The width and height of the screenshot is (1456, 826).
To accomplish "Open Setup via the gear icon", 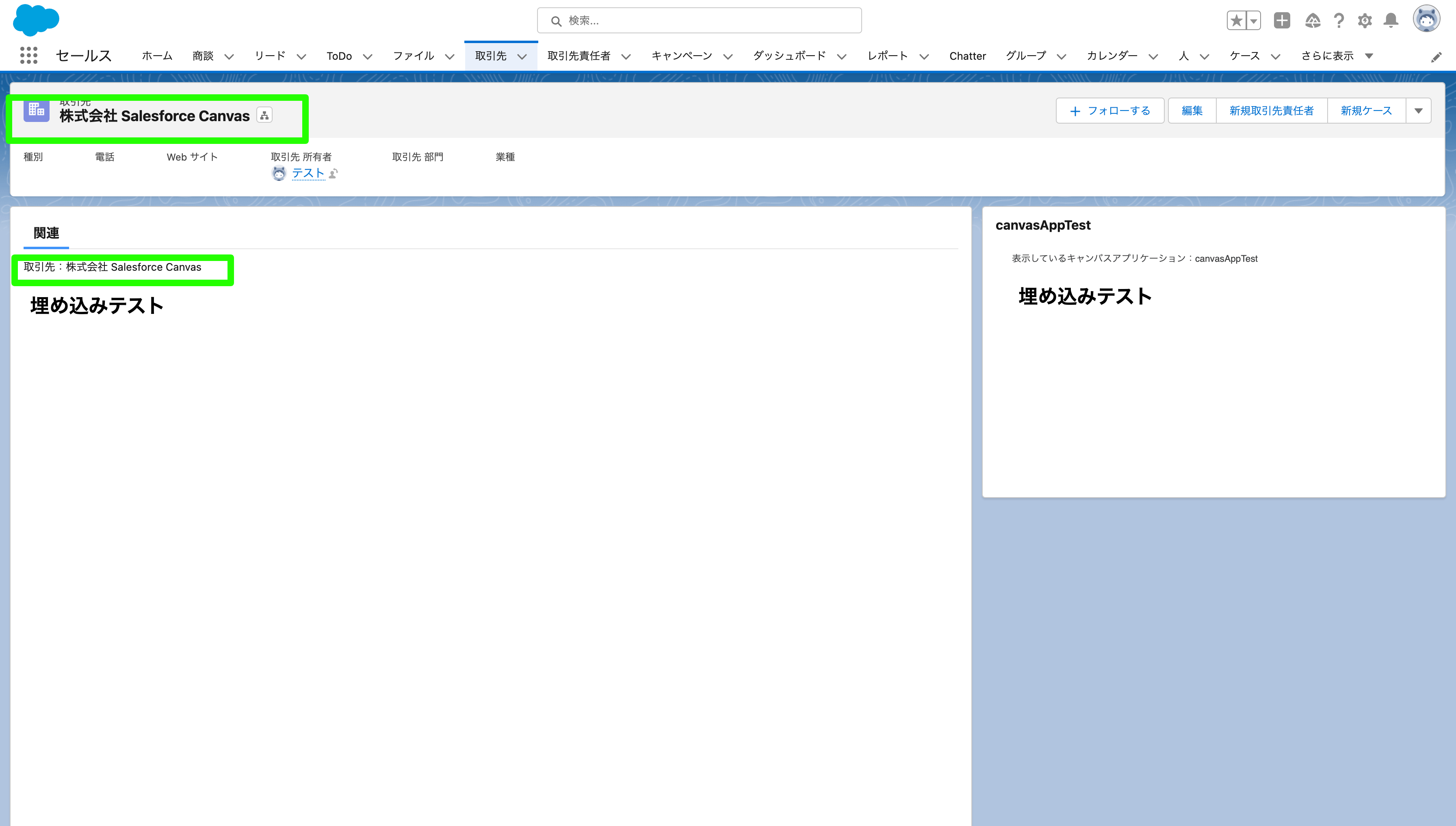I will [x=1365, y=20].
